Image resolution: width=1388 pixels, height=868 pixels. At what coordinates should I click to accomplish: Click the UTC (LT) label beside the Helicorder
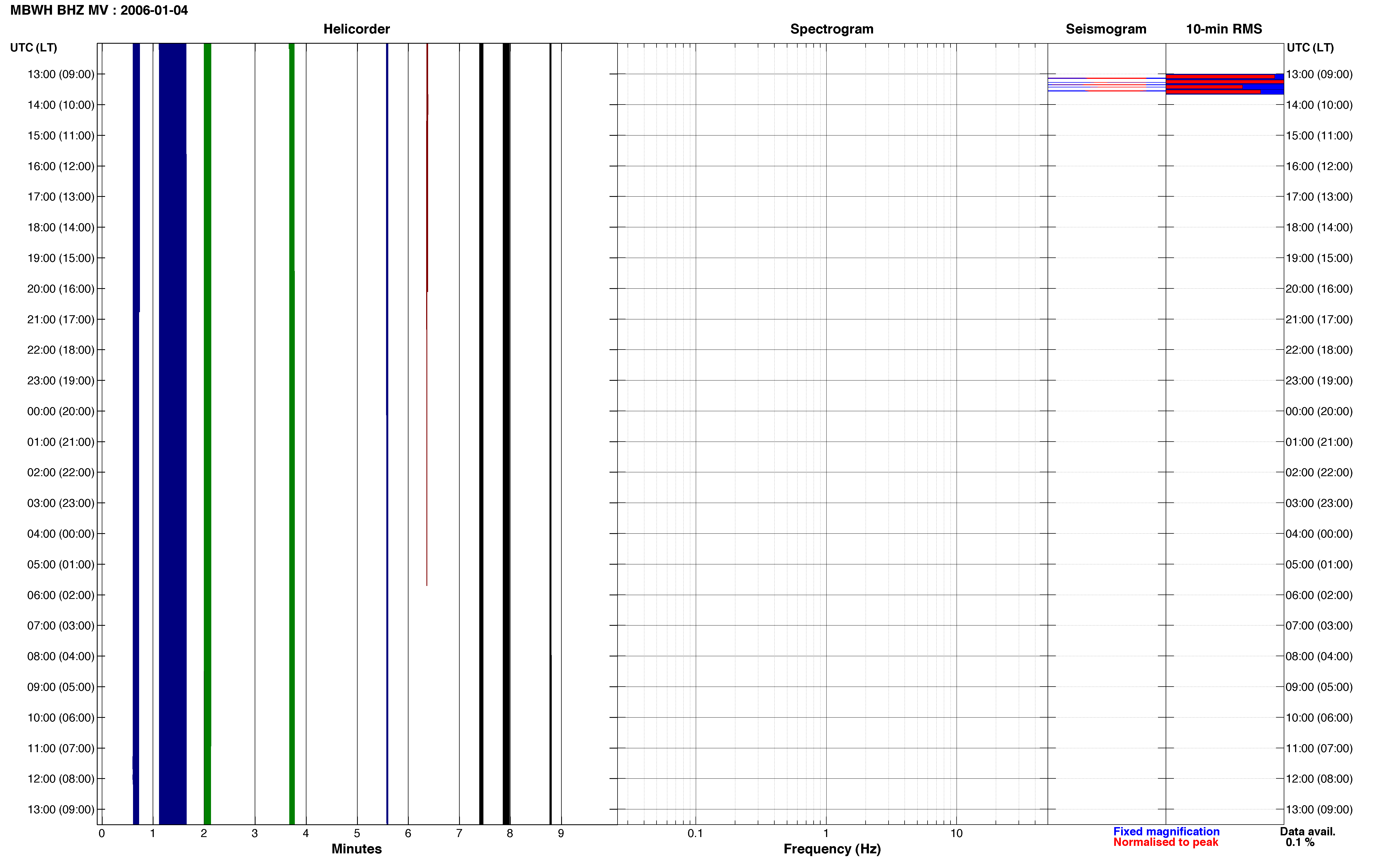click(x=33, y=48)
